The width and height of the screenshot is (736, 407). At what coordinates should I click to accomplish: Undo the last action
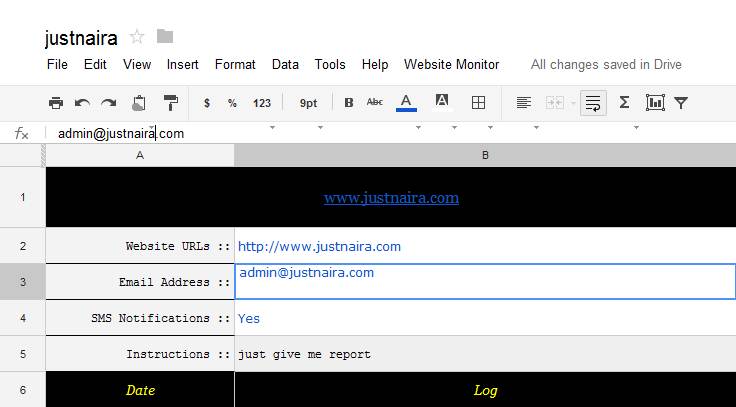pos(82,102)
